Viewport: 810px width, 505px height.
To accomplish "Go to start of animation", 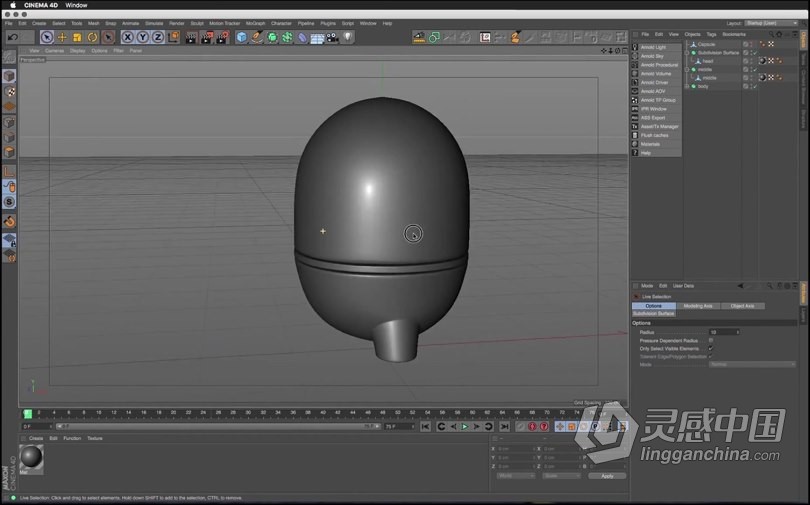I will tap(425, 427).
